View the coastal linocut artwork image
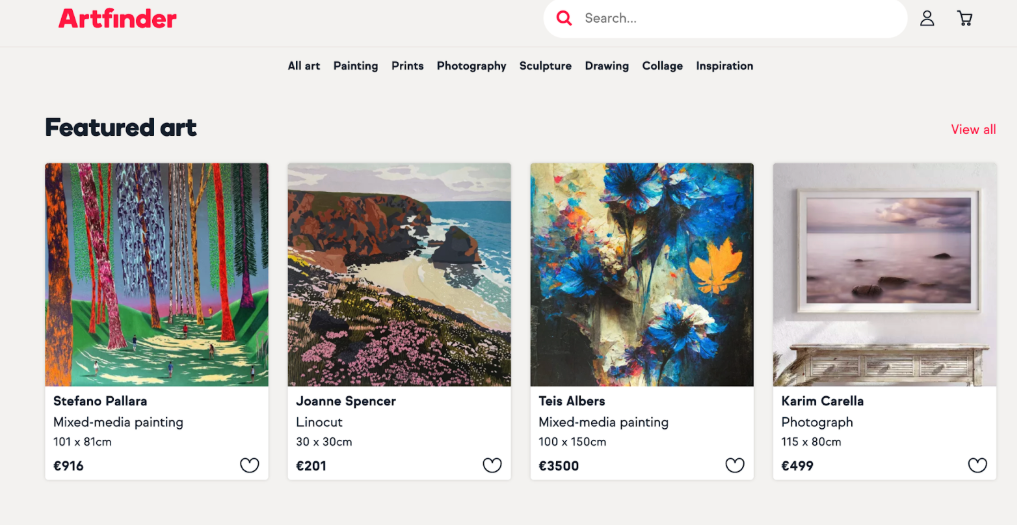 [x=399, y=274]
